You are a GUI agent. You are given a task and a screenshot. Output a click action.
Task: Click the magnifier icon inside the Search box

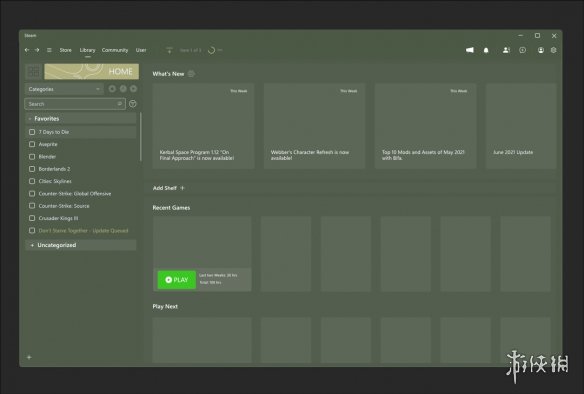click(120, 104)
